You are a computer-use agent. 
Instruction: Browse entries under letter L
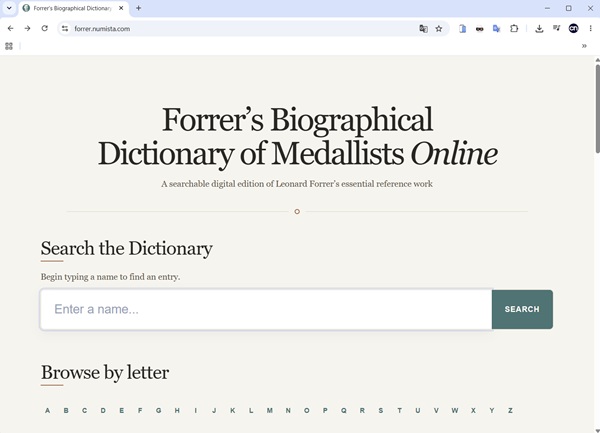(x=251, y=410)
